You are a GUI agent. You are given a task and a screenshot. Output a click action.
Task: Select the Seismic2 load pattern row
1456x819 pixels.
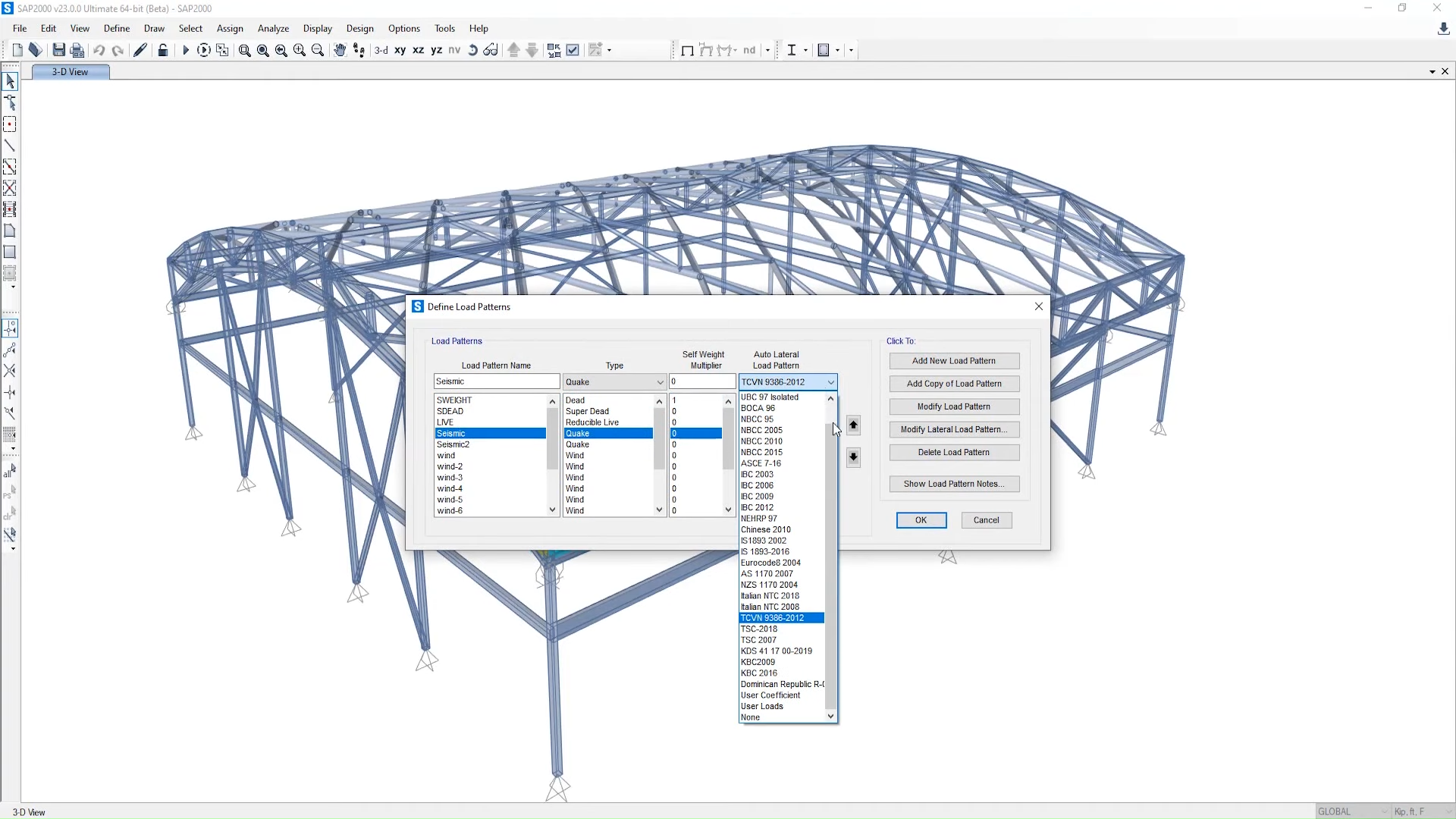point(490,444)
